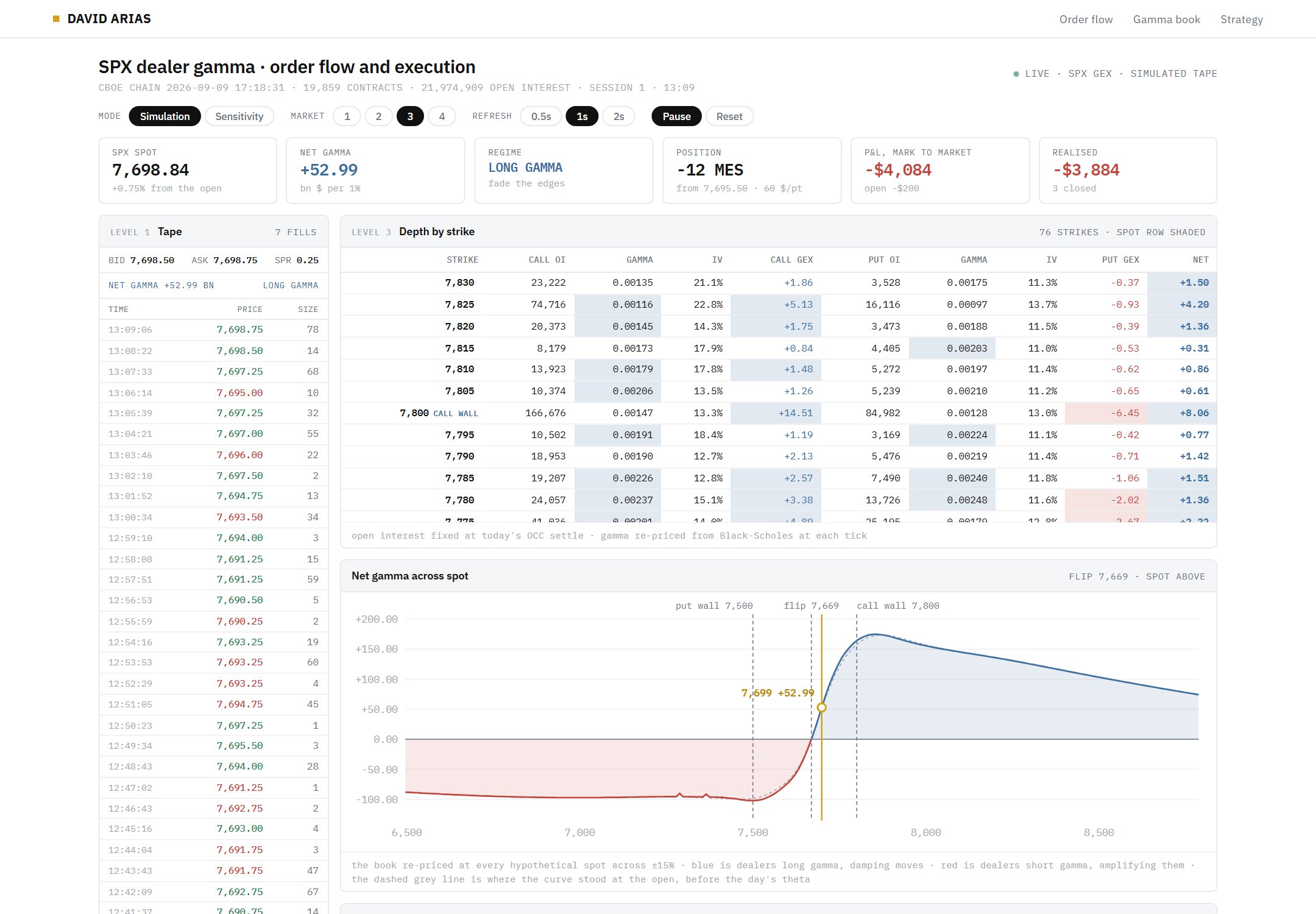
Task: Click the 'flip 7,669' chart label
Action: [x=811, y=606]
